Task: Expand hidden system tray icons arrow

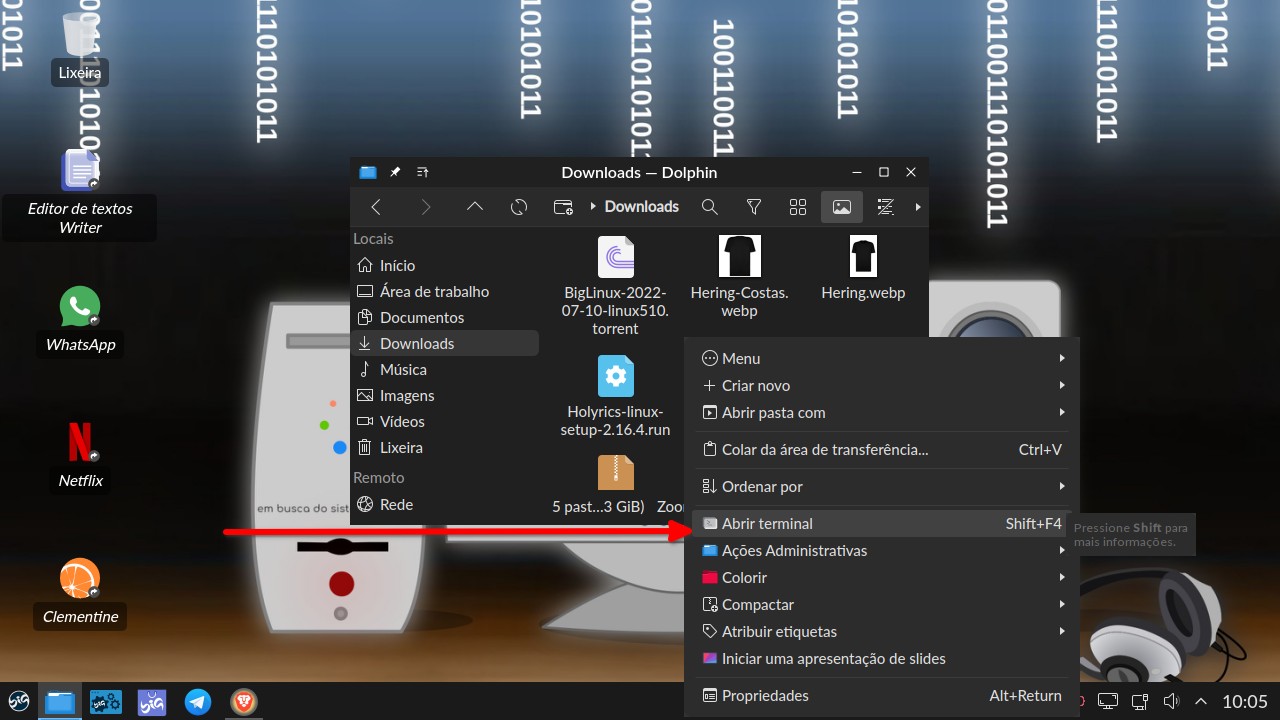Action: pos(1201,701)
